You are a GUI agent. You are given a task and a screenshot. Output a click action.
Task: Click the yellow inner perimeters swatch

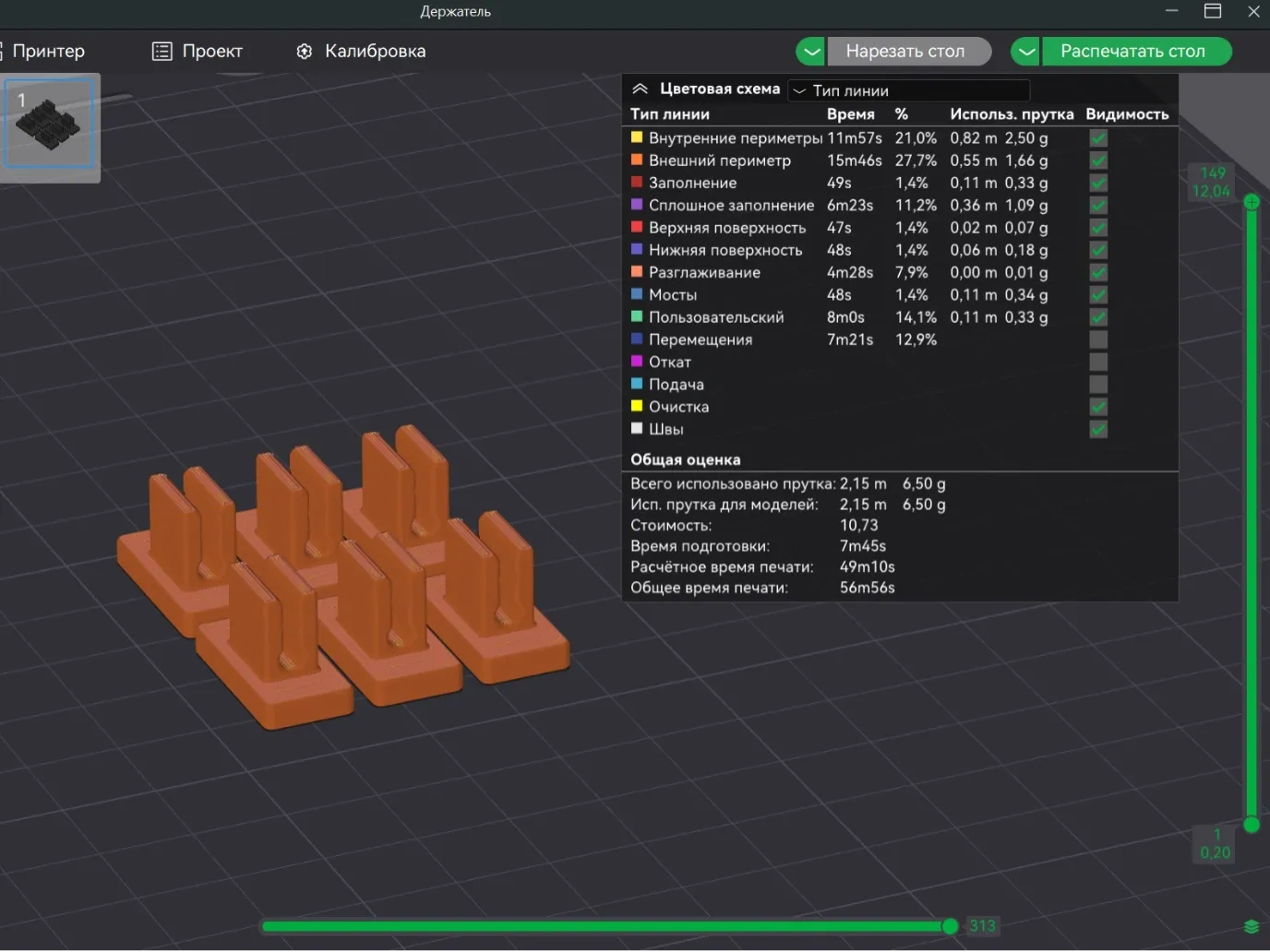click(637, 137)
